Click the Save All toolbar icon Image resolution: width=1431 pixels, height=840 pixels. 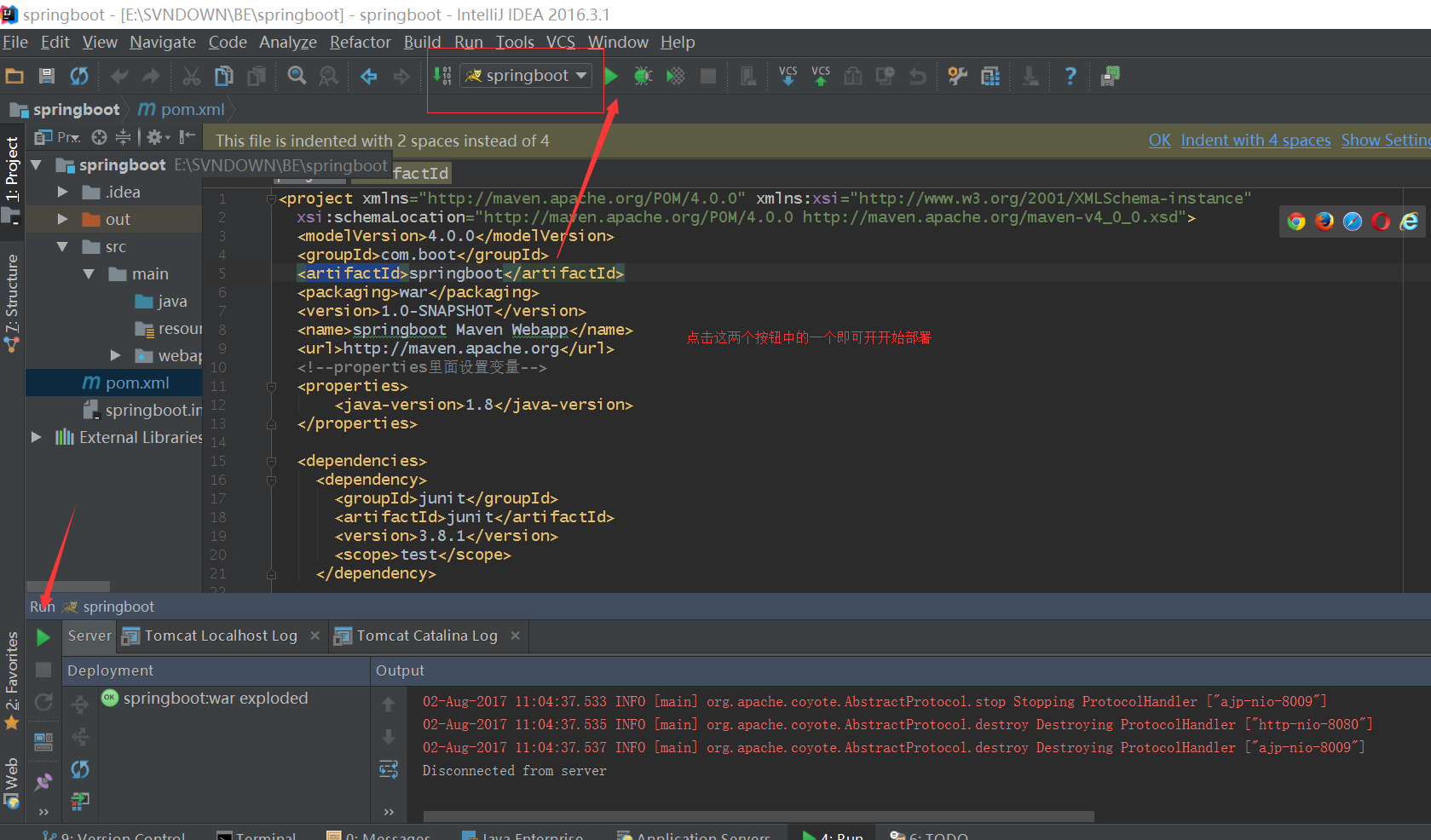coord(47,76)
